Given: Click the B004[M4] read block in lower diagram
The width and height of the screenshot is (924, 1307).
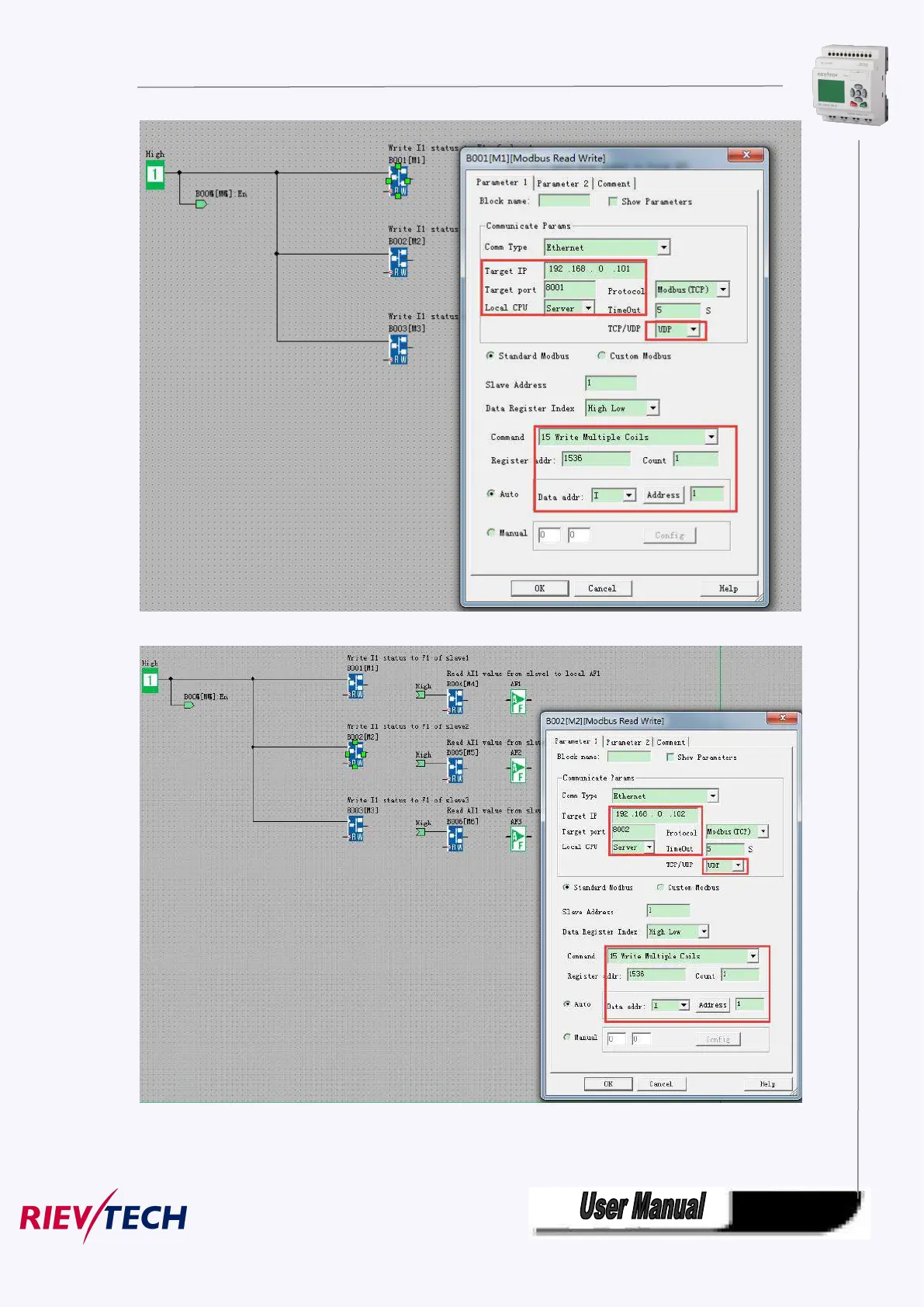Looking at the screenshot, I should click(455, 702).
